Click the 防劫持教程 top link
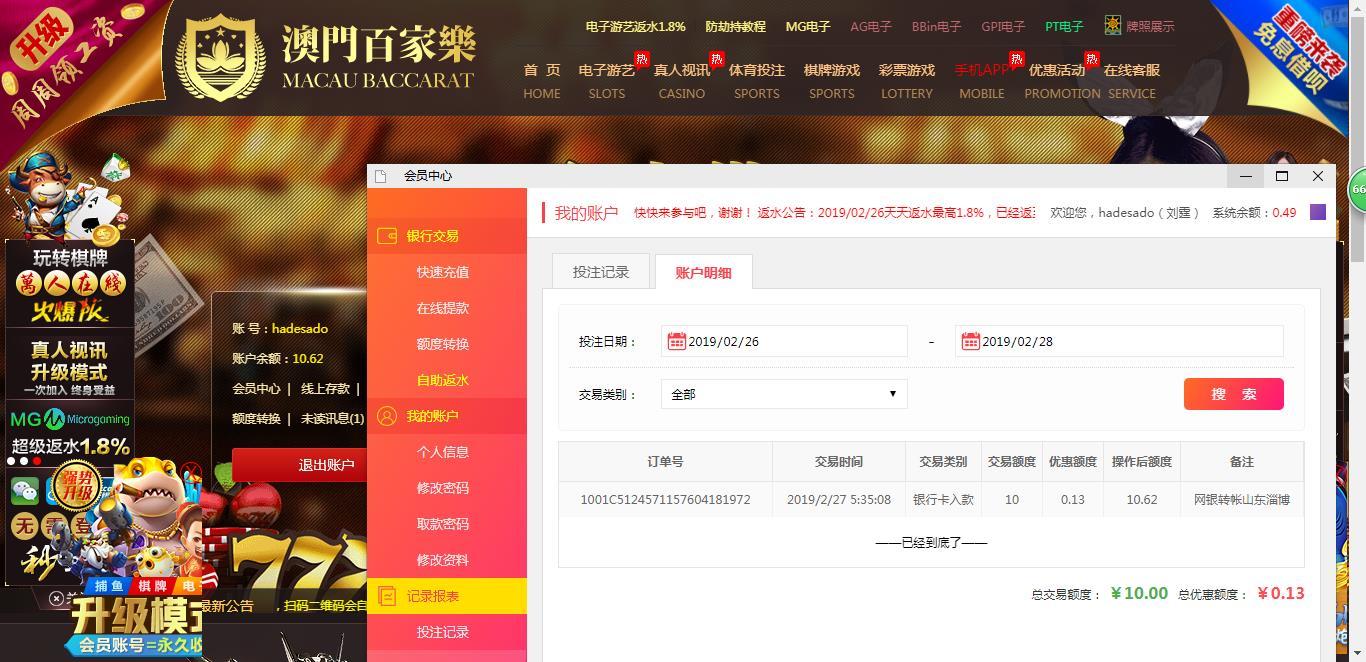This screenshot has width=1366, height=662. (x=735, y=27)
